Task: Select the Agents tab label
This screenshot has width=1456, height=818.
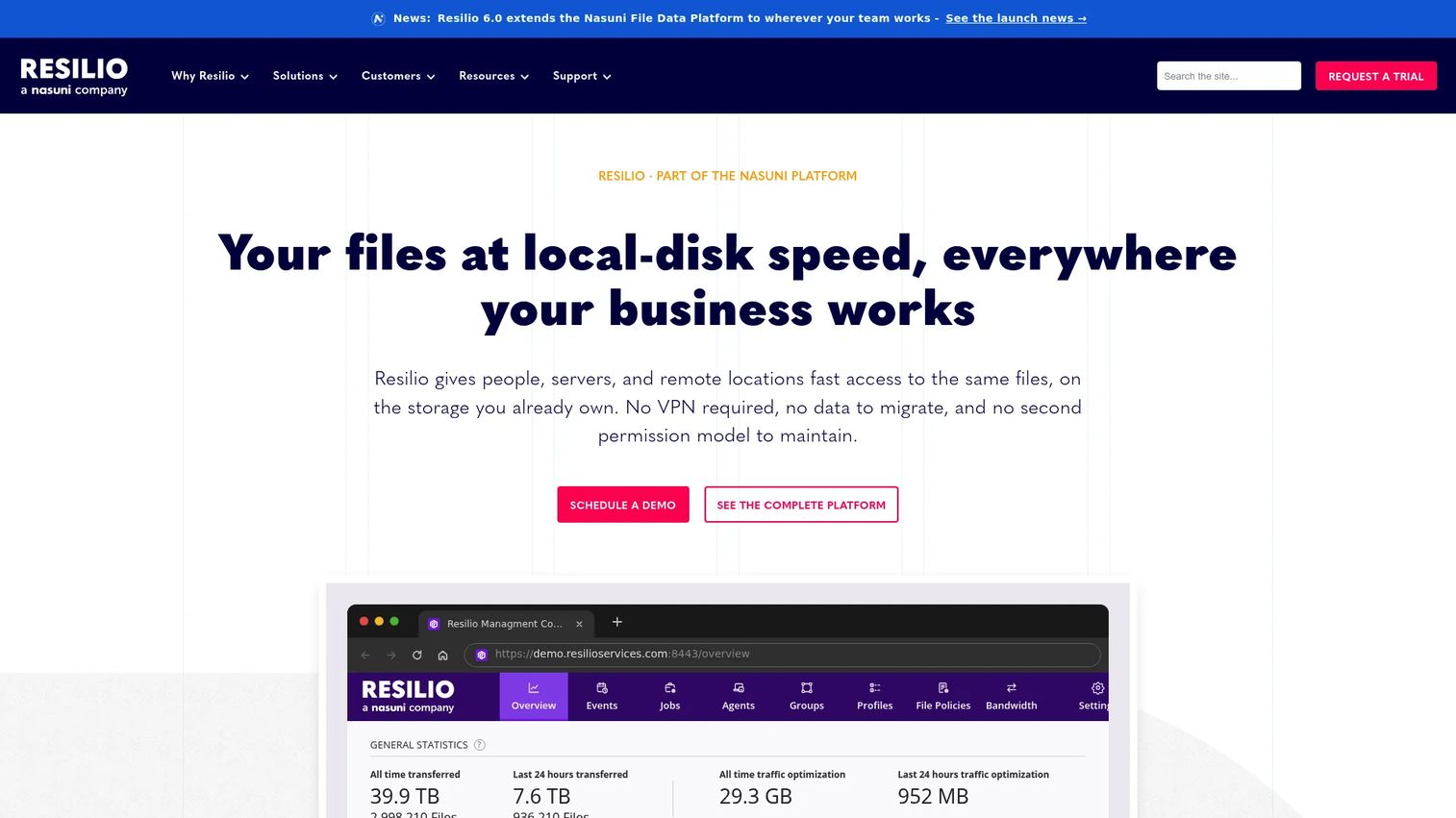Action: [739, 706]
